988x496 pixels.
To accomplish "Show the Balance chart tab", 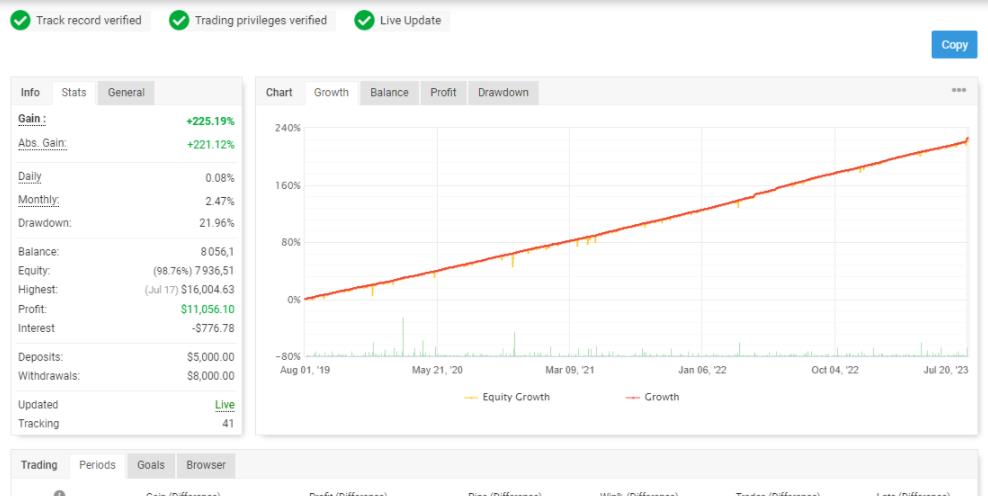I will pyautogui.click(x=389, y=93).
